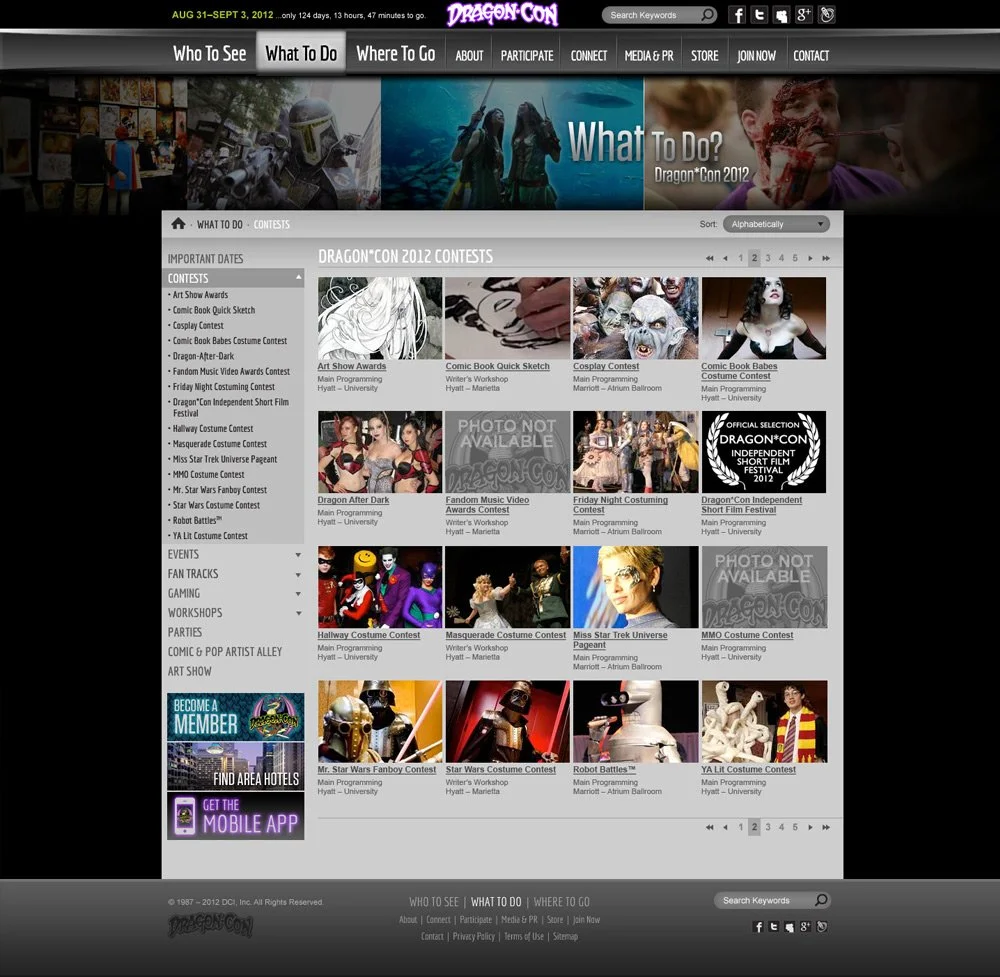Open the Parties sidebar link
This screenshot has width=1000, height=977.
pos(185,632)
